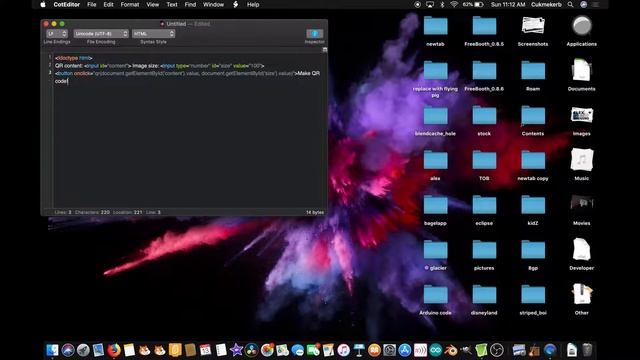Open the Find menu

click(x=190, y=4)
